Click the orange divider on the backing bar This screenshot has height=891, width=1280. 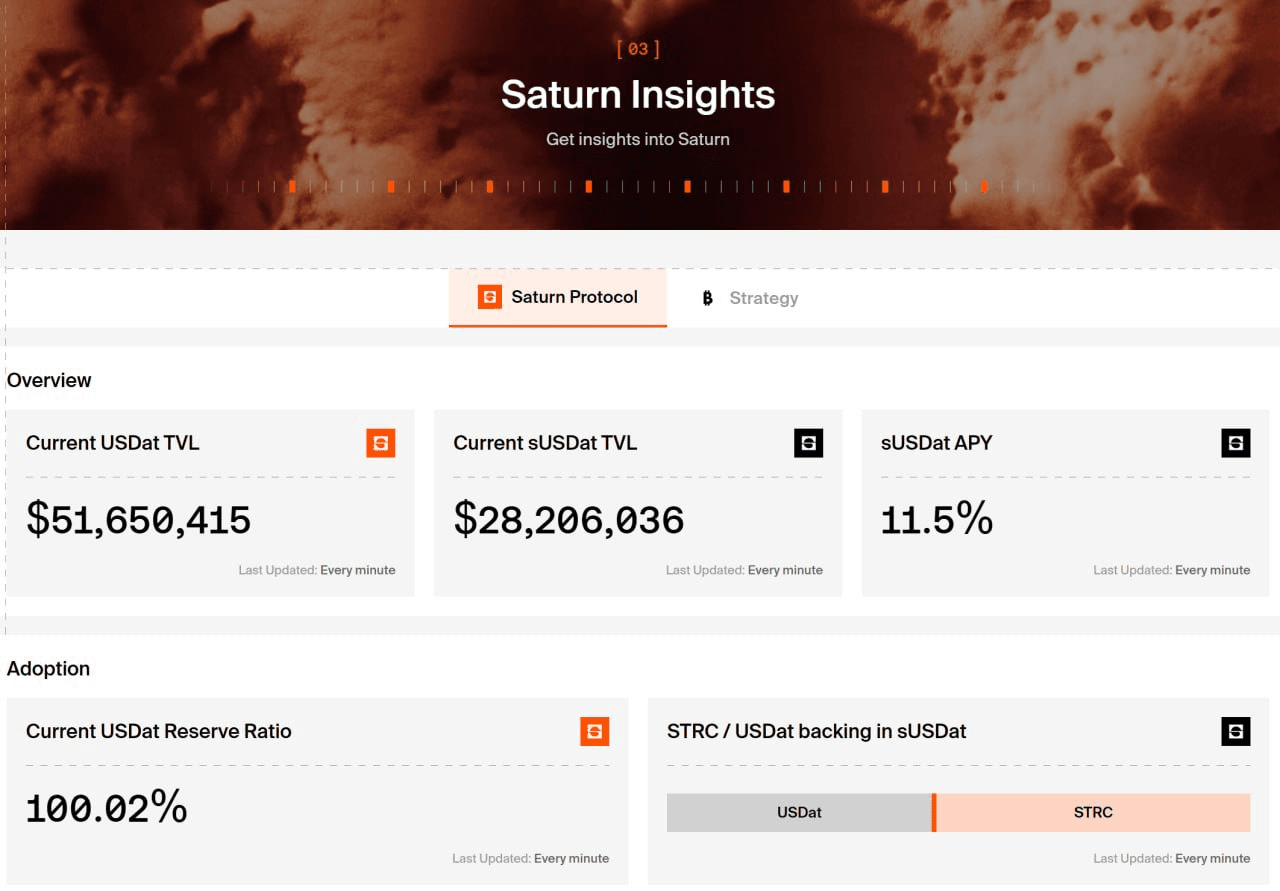click(x=934, y=813)
